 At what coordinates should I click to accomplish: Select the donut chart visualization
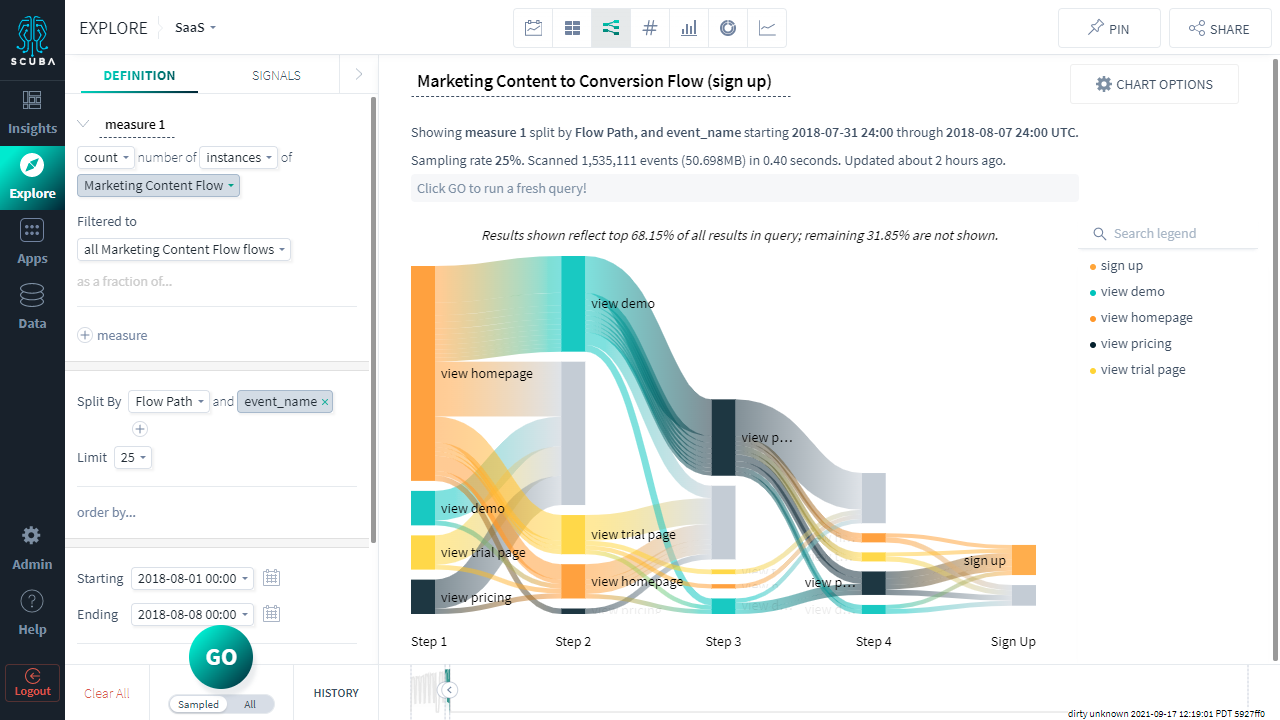pyautogui.click(x=728, y=27)
